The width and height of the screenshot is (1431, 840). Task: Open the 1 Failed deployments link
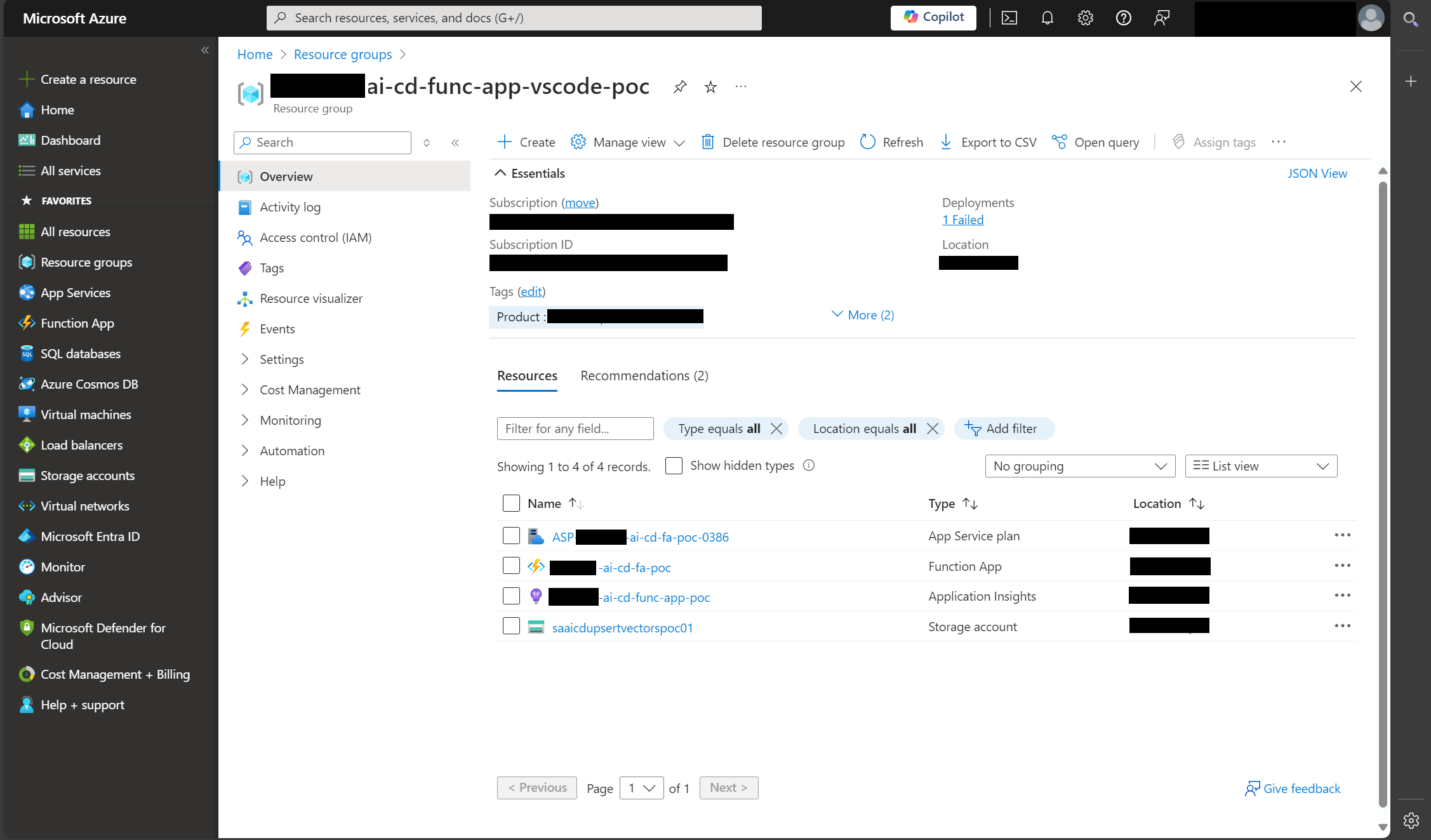point(962,219)
